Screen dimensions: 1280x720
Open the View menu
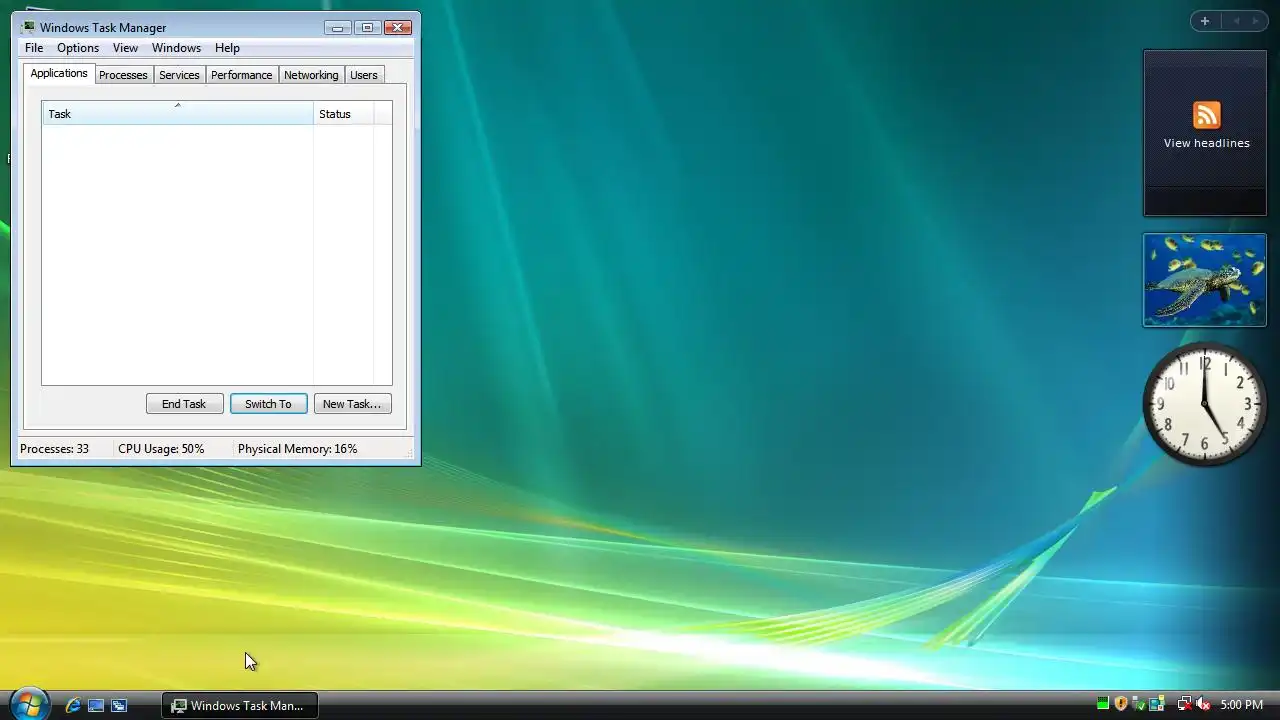point(125,48)
